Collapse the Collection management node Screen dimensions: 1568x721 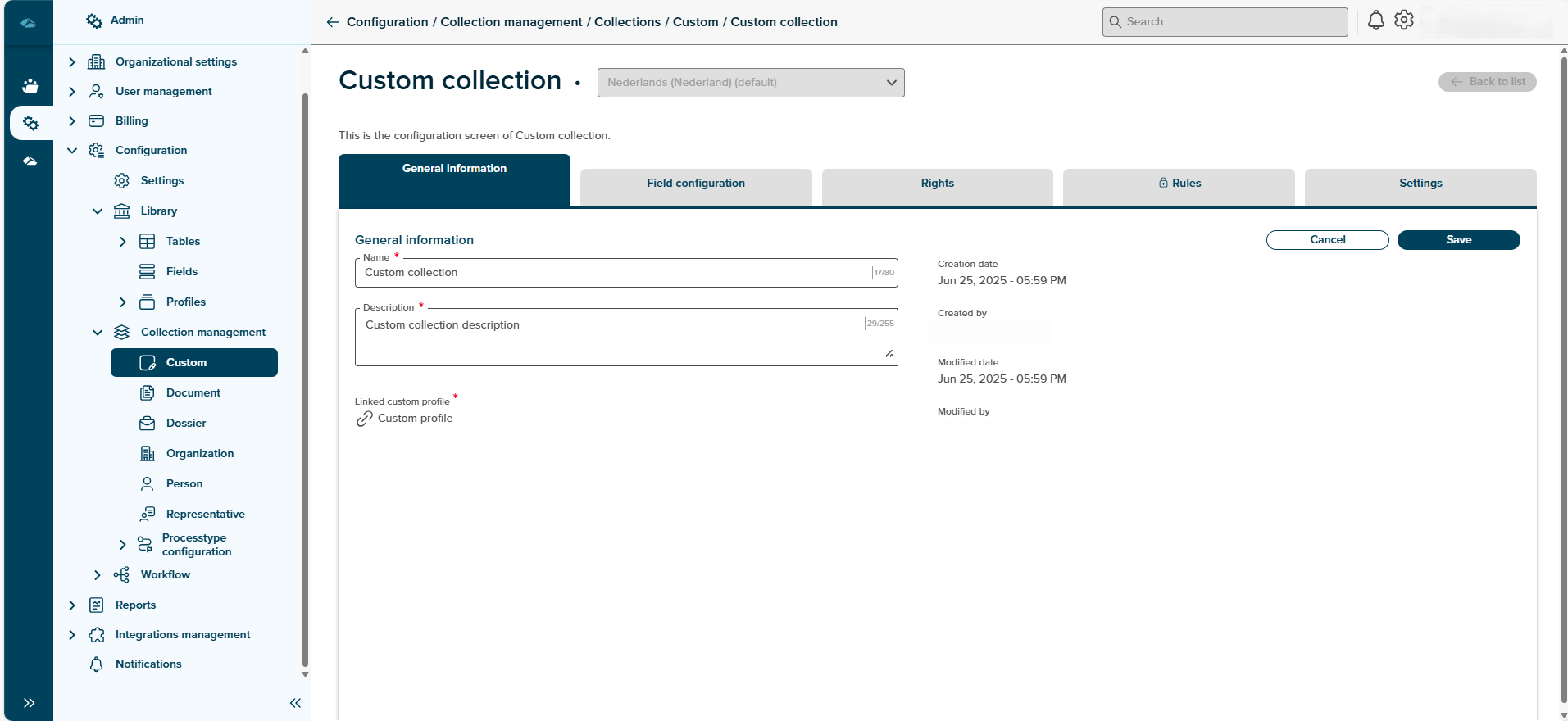pos(98,332)
